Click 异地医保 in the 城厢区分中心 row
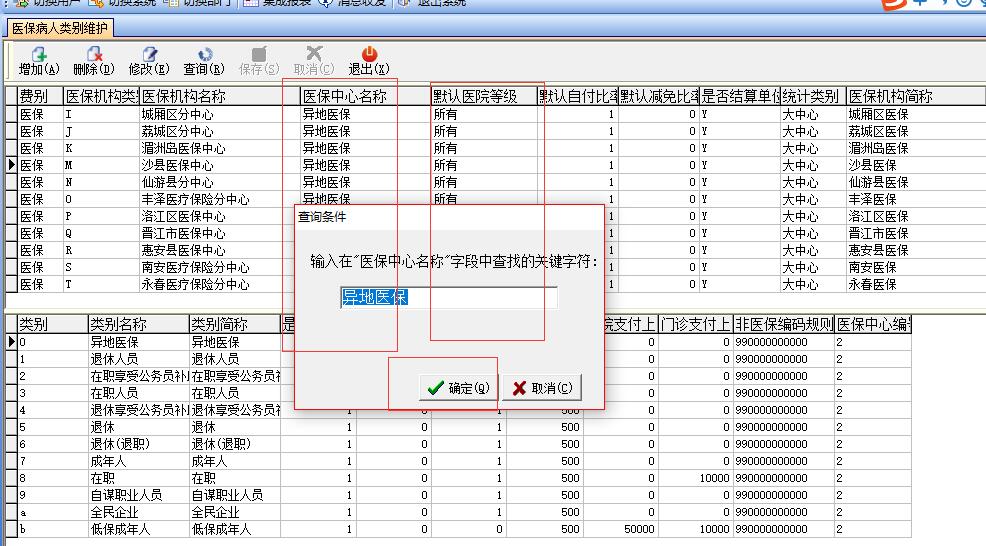986x546 pixels. (x=365, y=114)
